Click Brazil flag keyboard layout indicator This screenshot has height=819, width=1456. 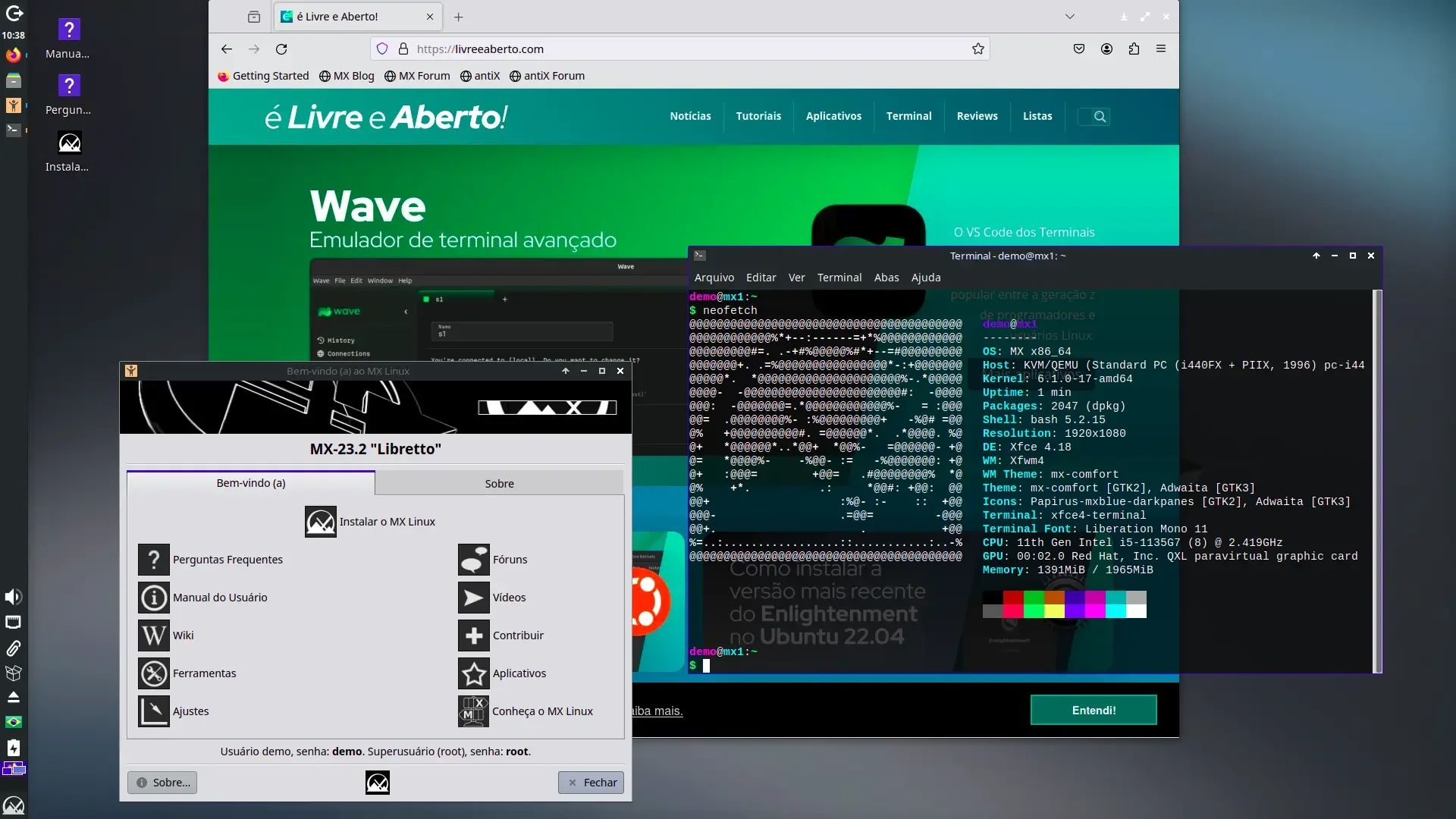click(x=13, y=722)
